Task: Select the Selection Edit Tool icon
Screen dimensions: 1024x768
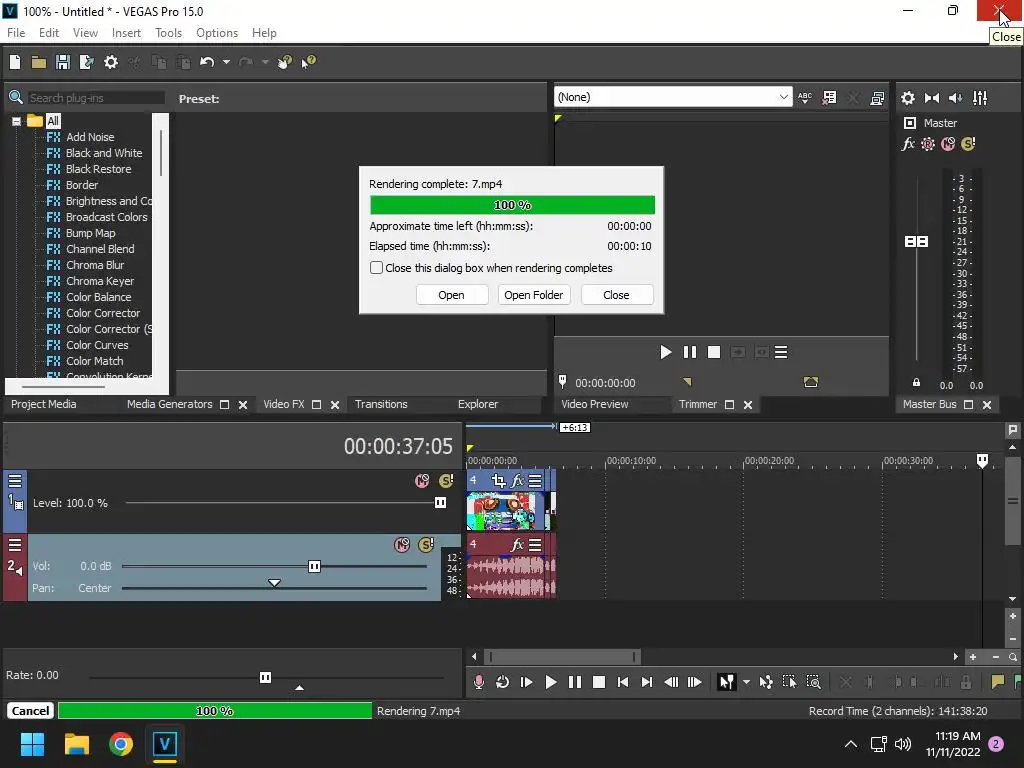Action: (x=789, y=682)
